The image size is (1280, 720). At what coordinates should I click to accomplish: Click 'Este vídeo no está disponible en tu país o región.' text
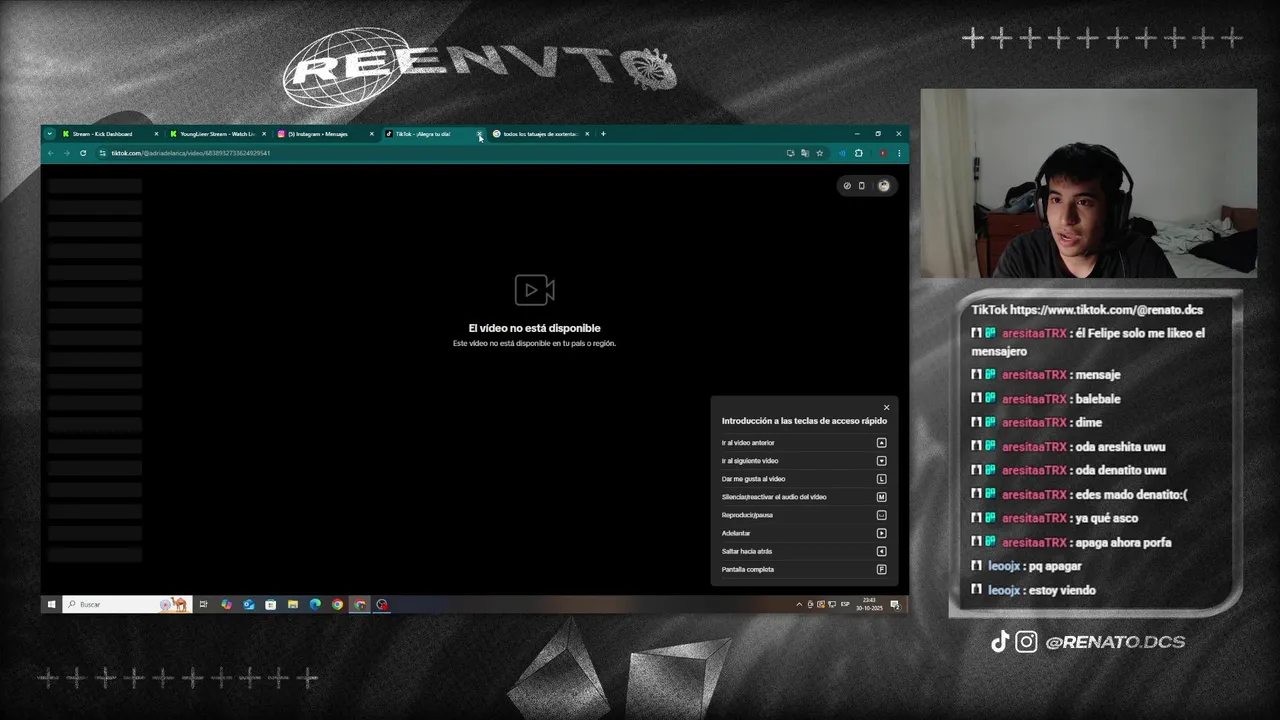pos(534,343)
